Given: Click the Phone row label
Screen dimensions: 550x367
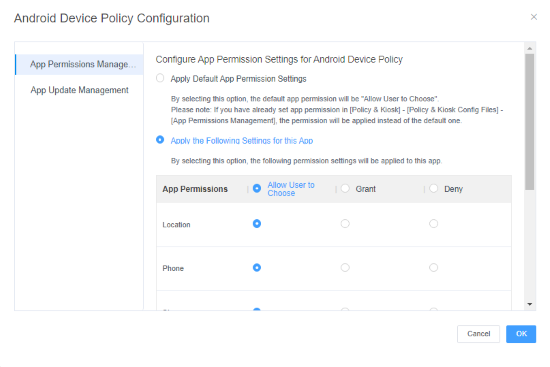Looking at the screenshot, I should pos(173,268).
